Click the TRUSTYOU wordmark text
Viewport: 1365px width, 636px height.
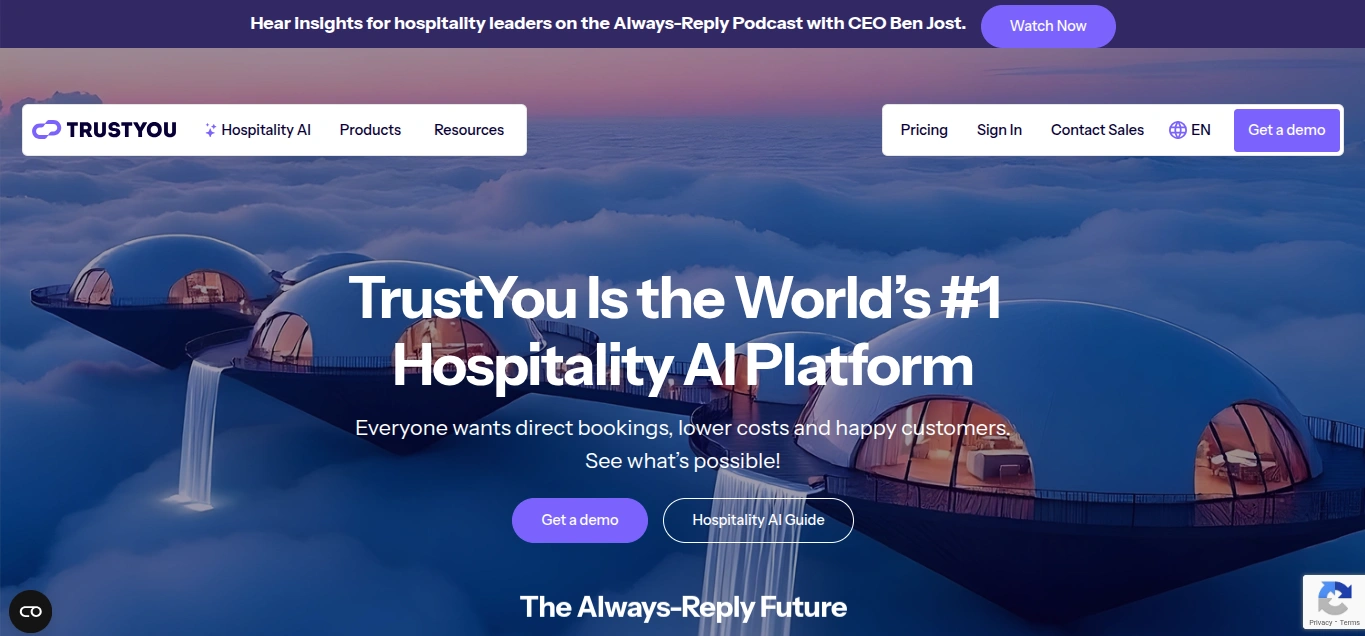[x=121, y=130]
